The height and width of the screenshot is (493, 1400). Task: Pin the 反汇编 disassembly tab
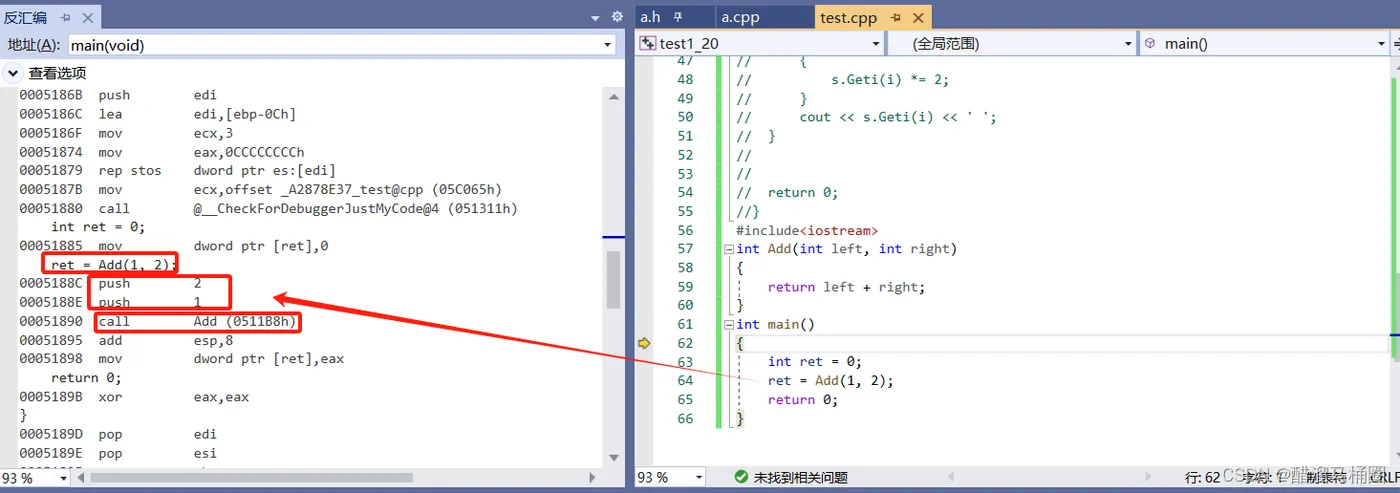[66, 17]
